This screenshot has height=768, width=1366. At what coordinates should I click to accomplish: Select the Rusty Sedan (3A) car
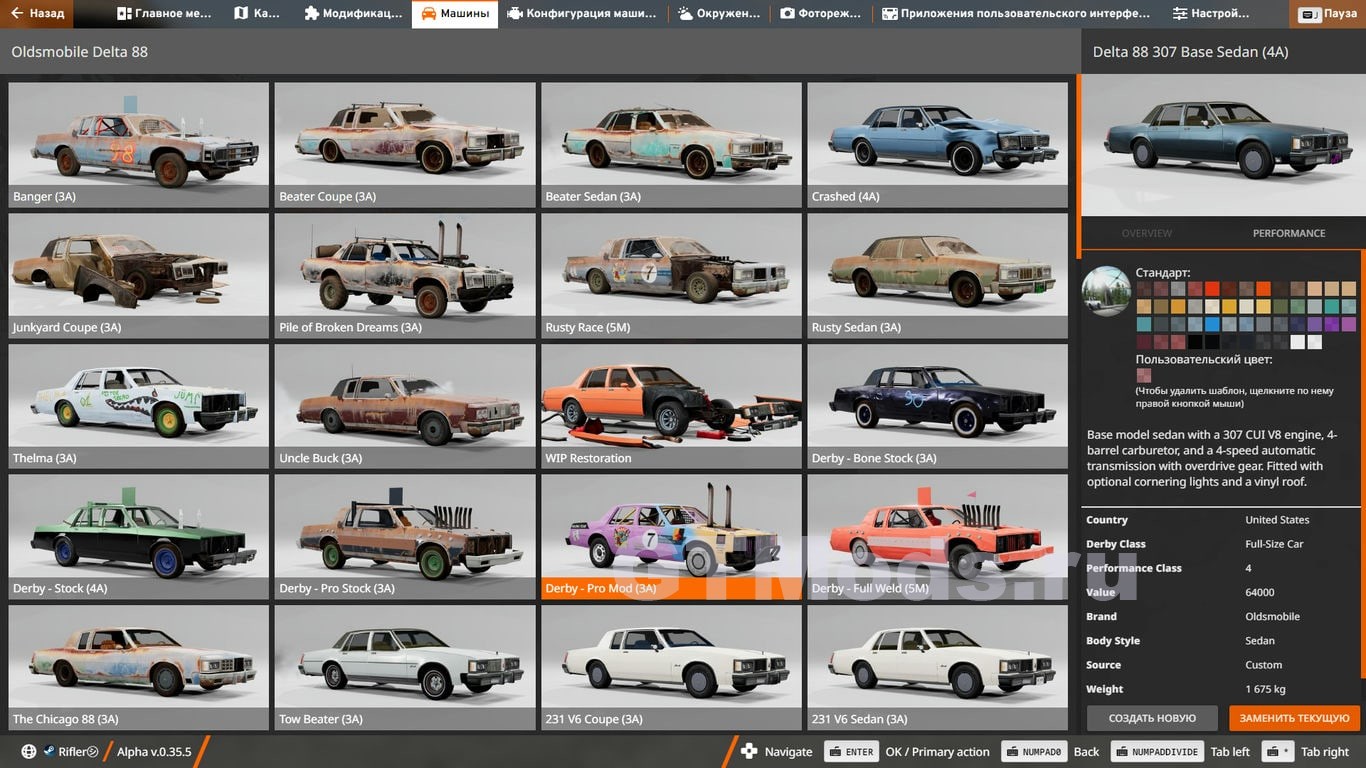click(938, 275)
